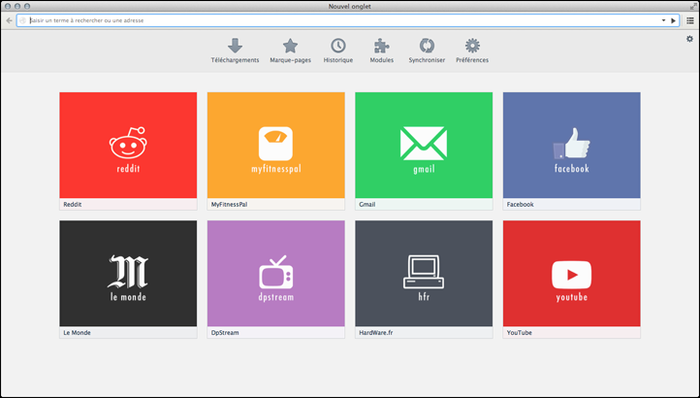The width and height of the screenshot is (700, 398).
Task: Click the go arrow in address bar
Action: (673, 21)
